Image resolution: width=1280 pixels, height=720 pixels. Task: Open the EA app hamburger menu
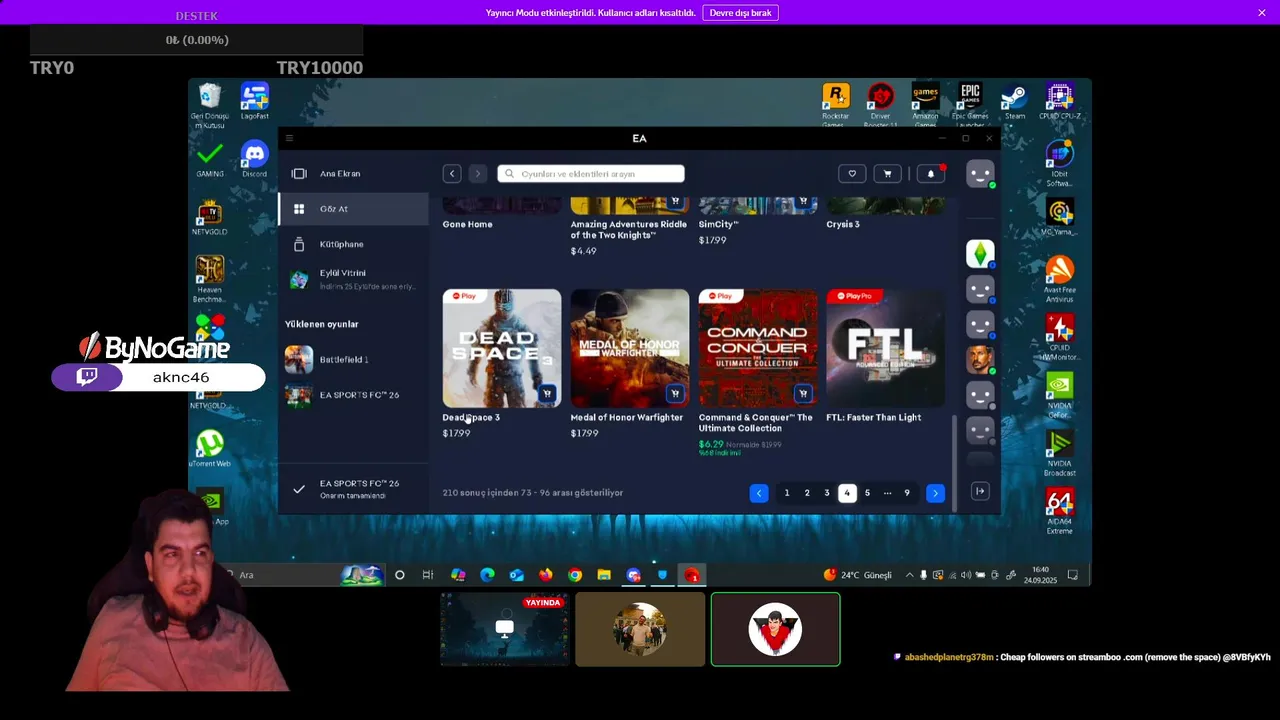pyautogui.click(x=289, y=138)
